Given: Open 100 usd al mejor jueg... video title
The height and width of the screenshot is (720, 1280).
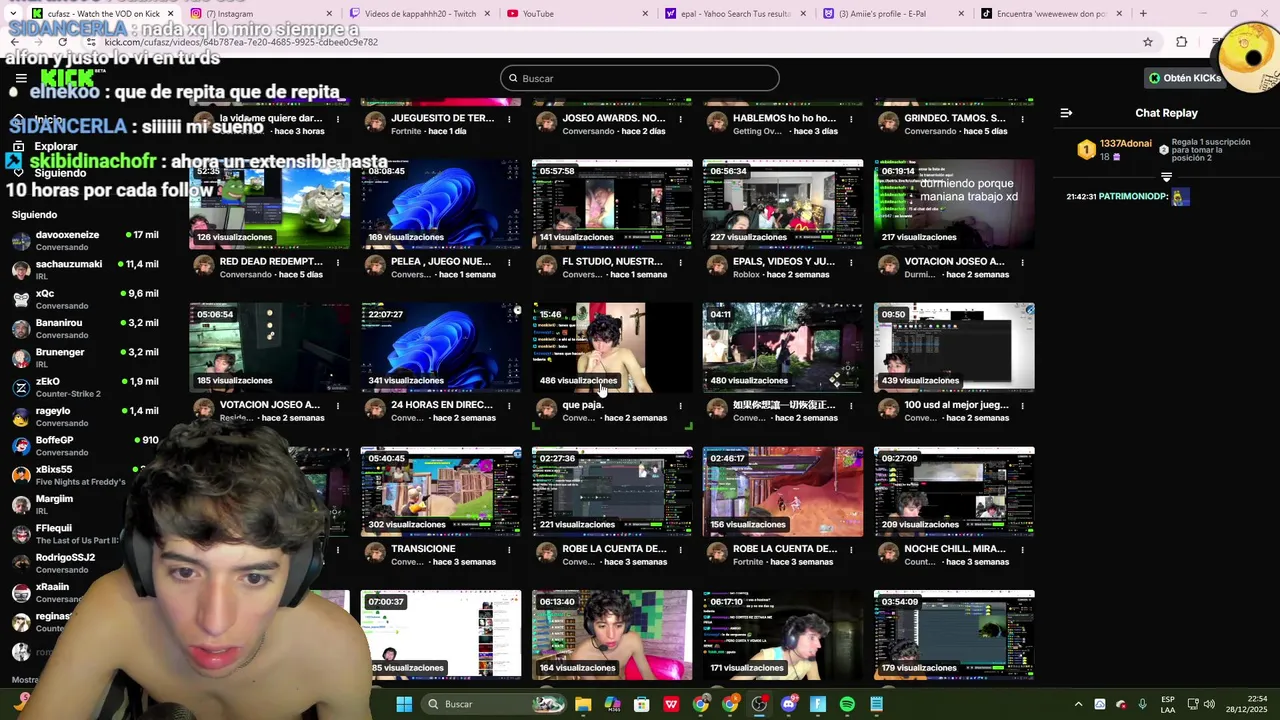Looking at the screenshot, I should point(955,405).
